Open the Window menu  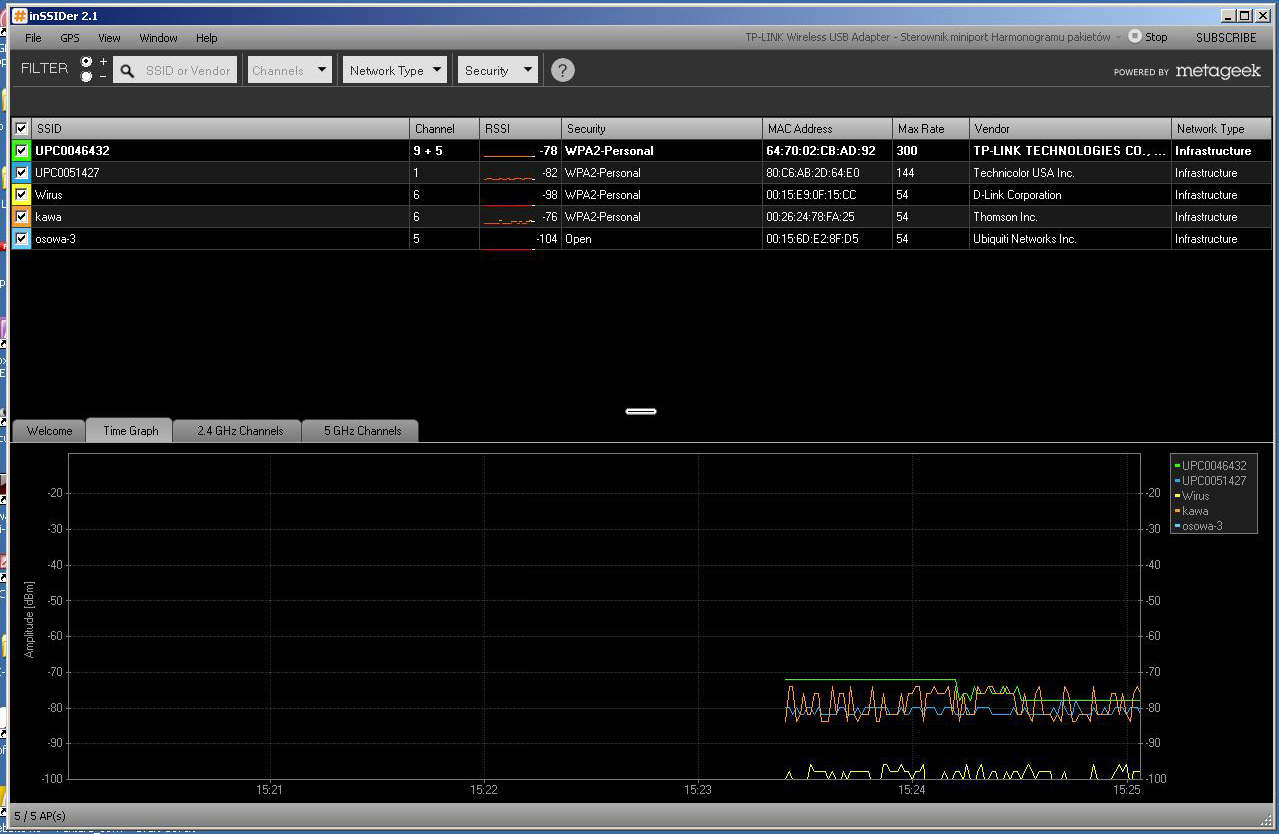[158, 38]
